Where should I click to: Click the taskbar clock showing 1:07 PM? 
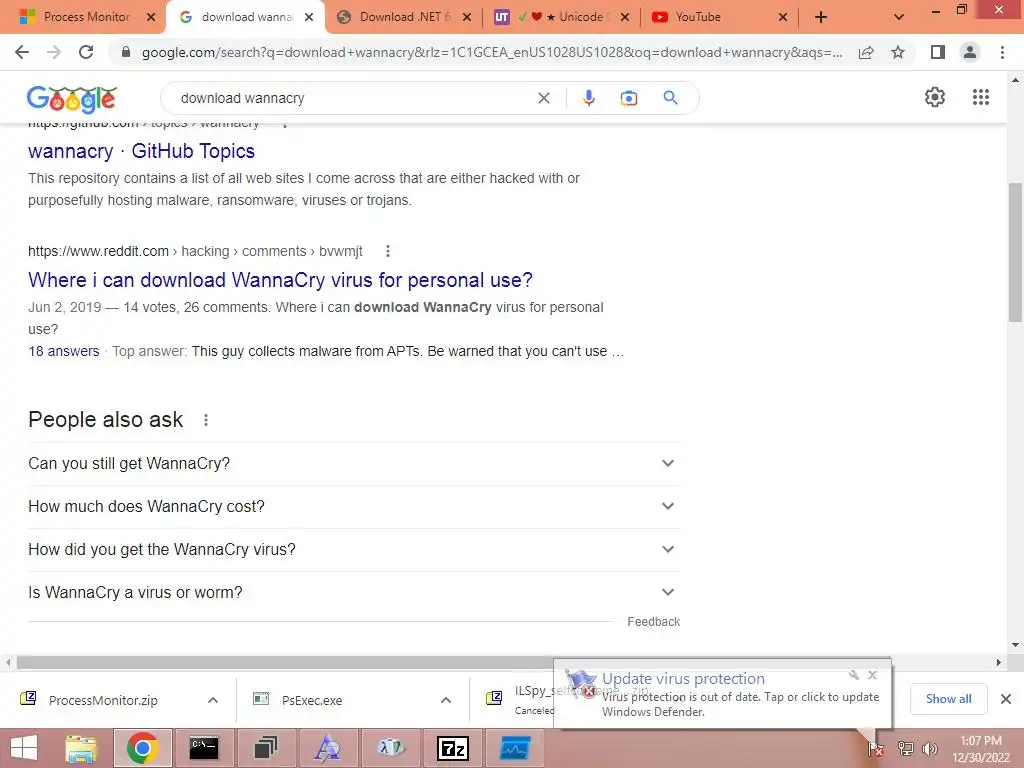(980, 749)
